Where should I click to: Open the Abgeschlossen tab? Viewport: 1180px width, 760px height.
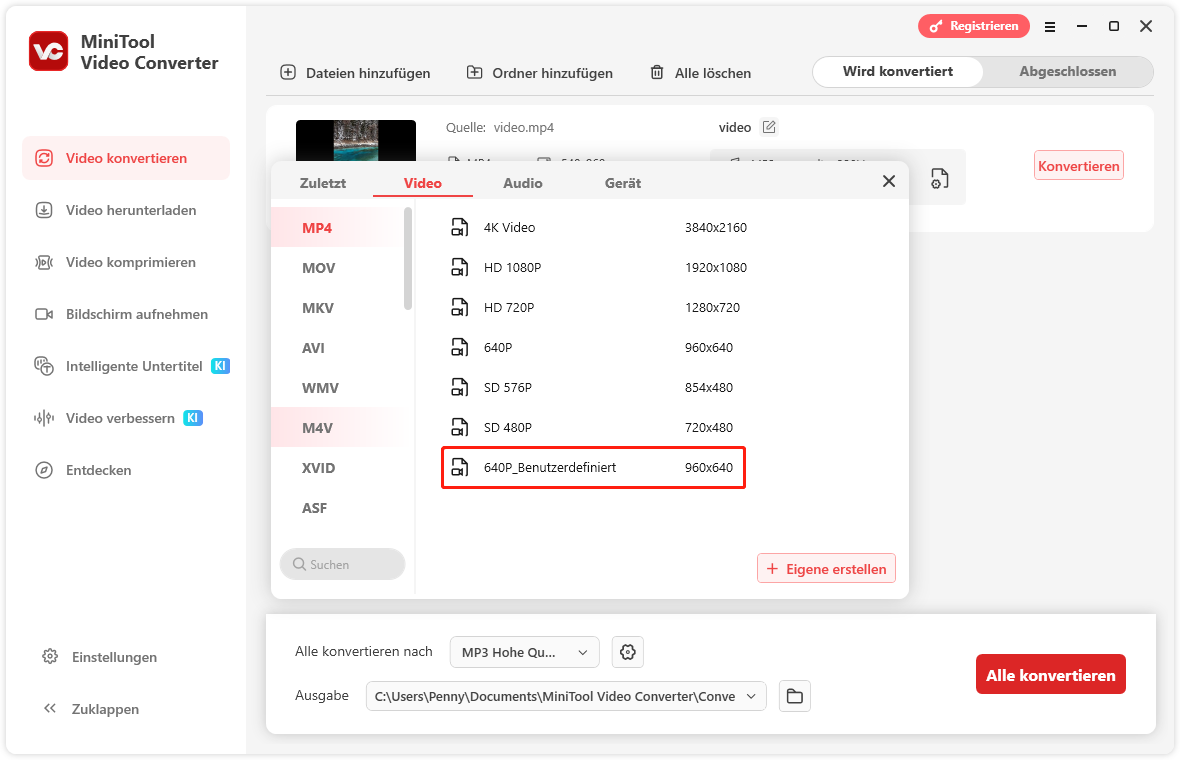[1067, 71]
